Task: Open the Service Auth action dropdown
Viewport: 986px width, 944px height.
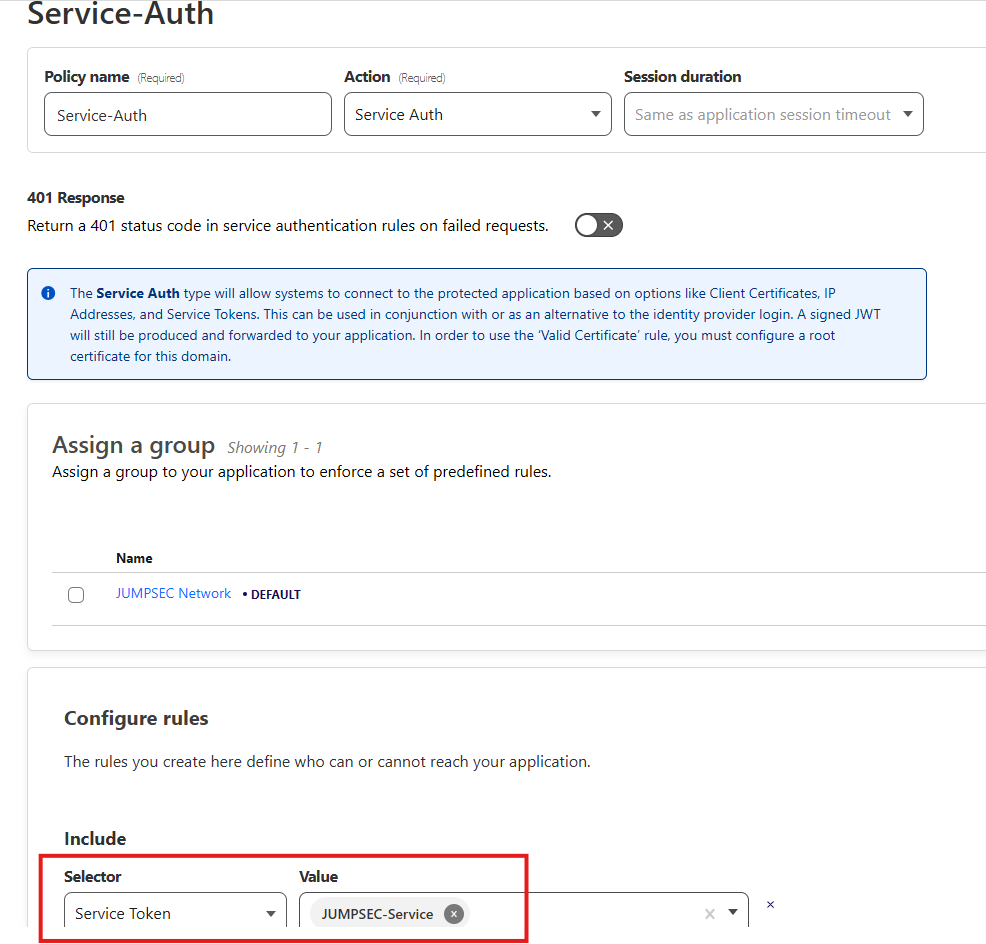Action: [x=476, y=114]
